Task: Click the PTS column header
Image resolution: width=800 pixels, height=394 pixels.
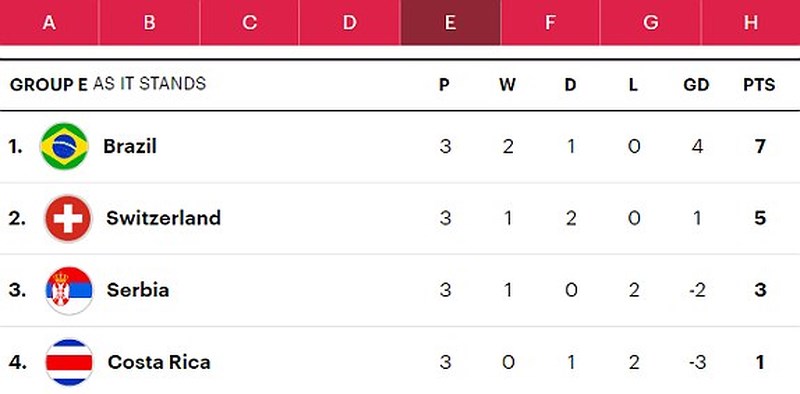Action: [759, 85]
